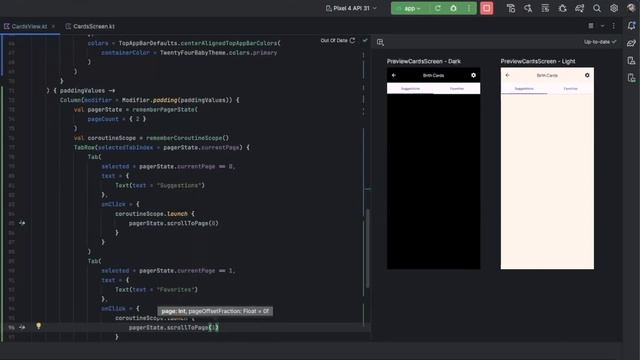640x360 pixels.
Task: Open the Gradle tool window icon
Action: pos(631,43)
